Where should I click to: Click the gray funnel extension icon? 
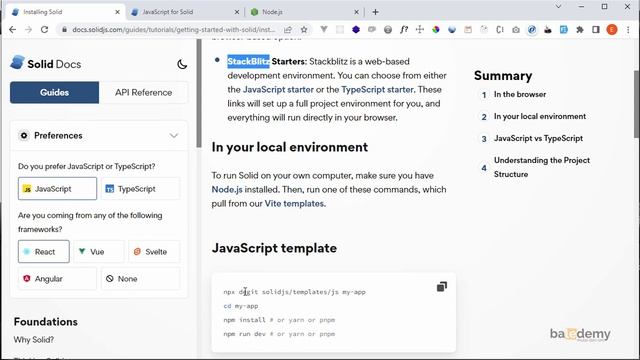324,29
